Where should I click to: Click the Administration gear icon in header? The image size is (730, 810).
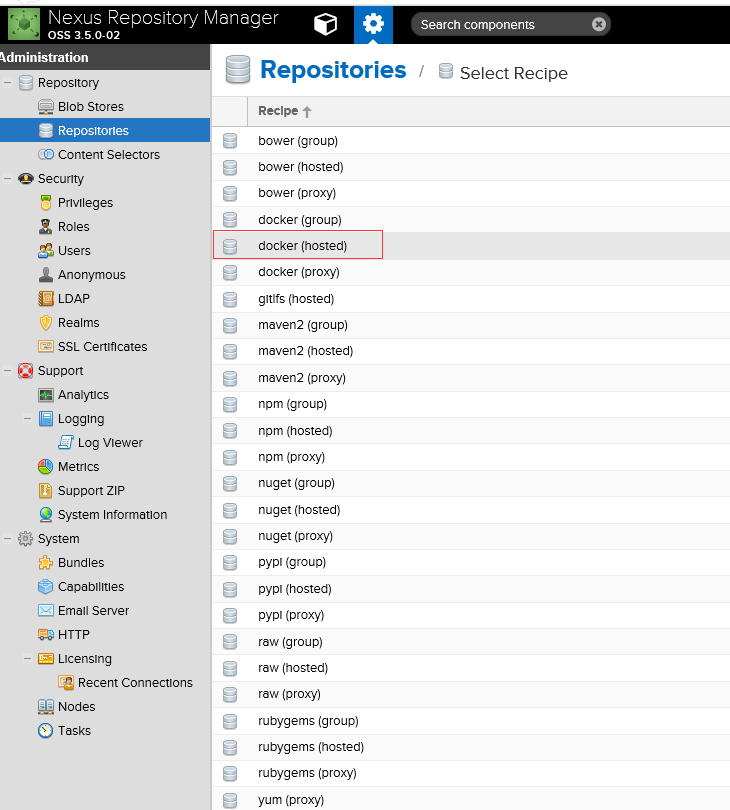click(x=373, y=24)
